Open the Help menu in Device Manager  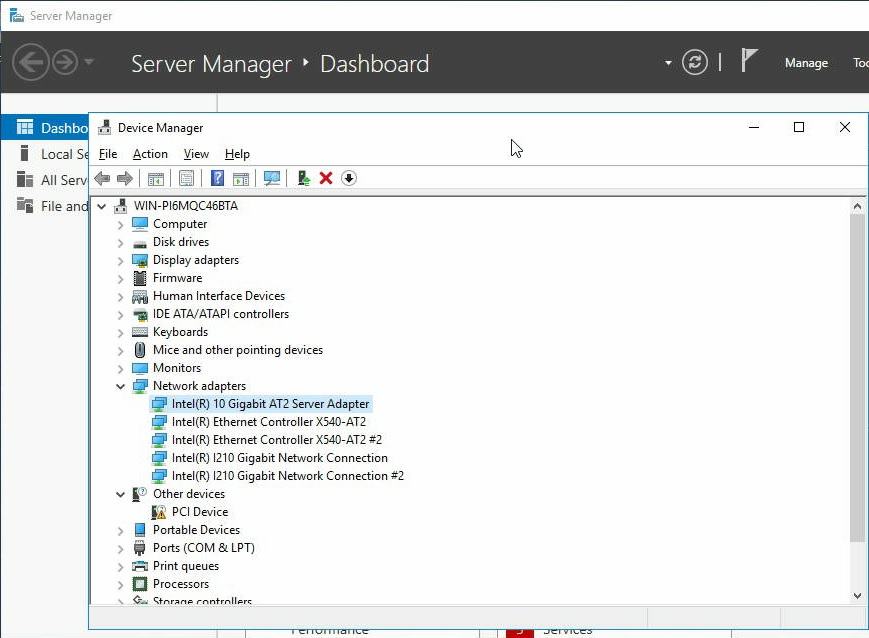pyautogui.click(x=237, y=154)
